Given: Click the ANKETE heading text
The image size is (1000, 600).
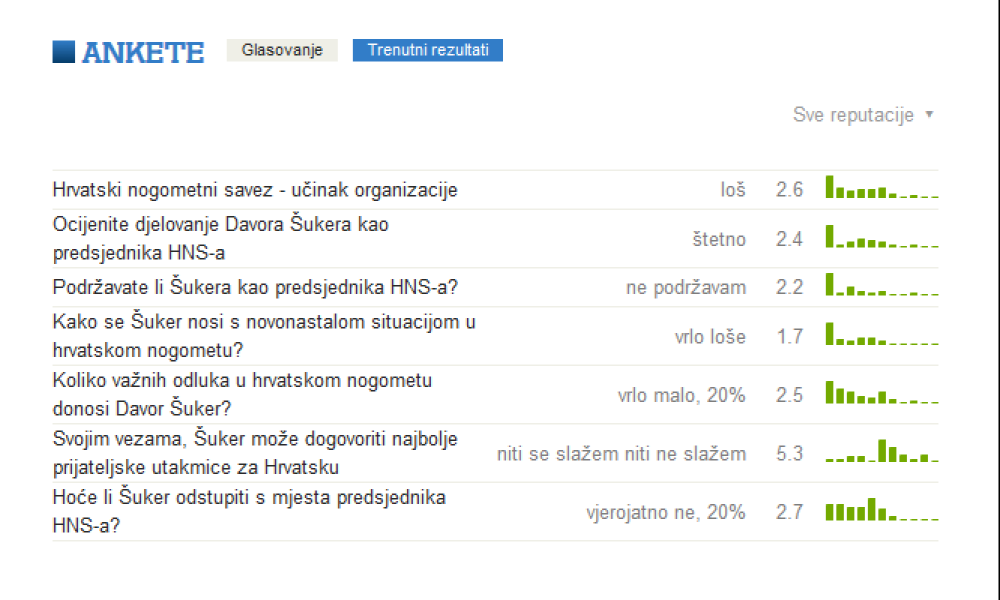Looking at the screenshot, I should (x=143, y=52).
